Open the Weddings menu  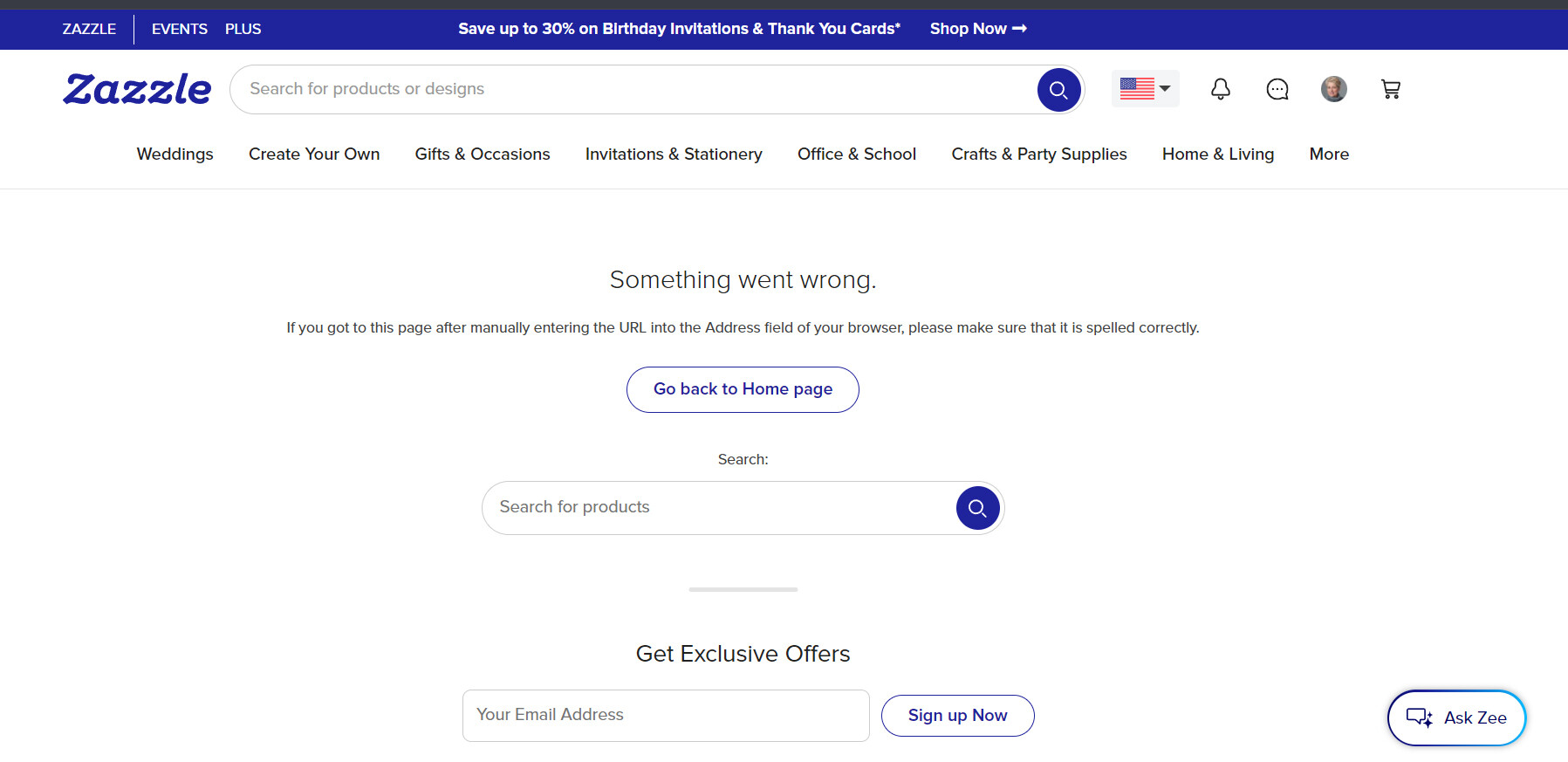175,154
